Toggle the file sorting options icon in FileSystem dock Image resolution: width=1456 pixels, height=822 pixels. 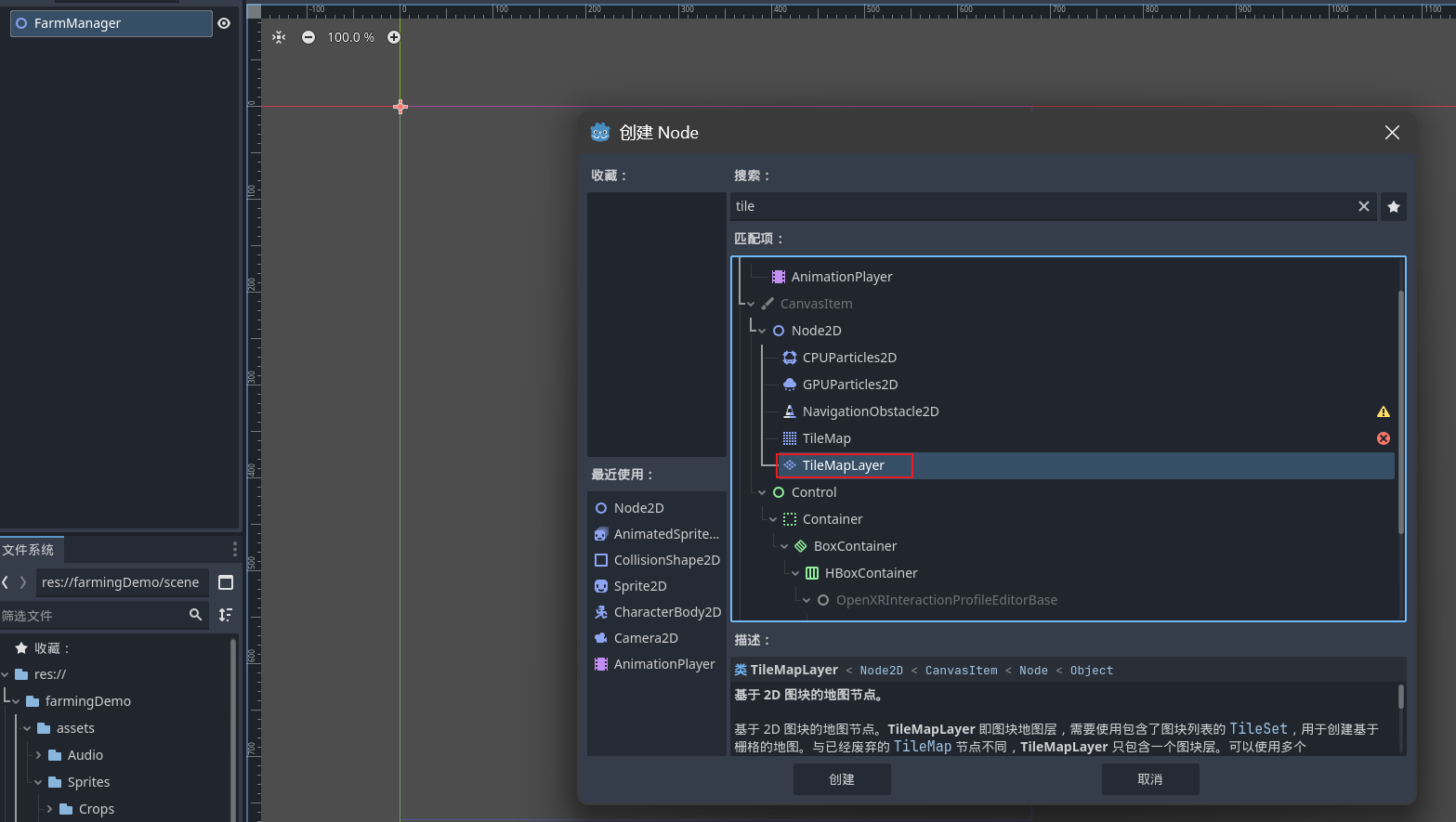(x=224, y=614)
